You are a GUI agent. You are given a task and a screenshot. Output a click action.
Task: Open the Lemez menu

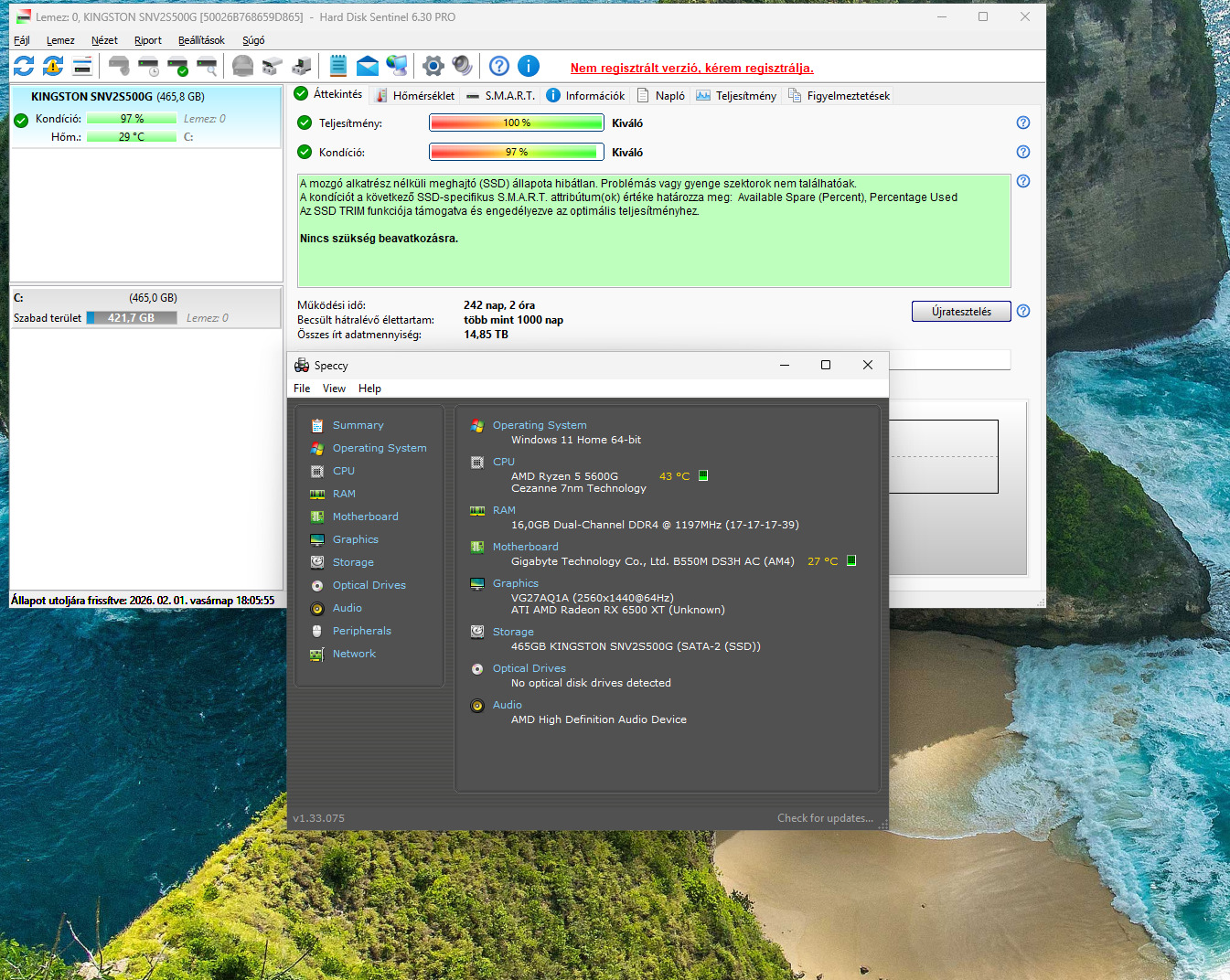point(60,40)
